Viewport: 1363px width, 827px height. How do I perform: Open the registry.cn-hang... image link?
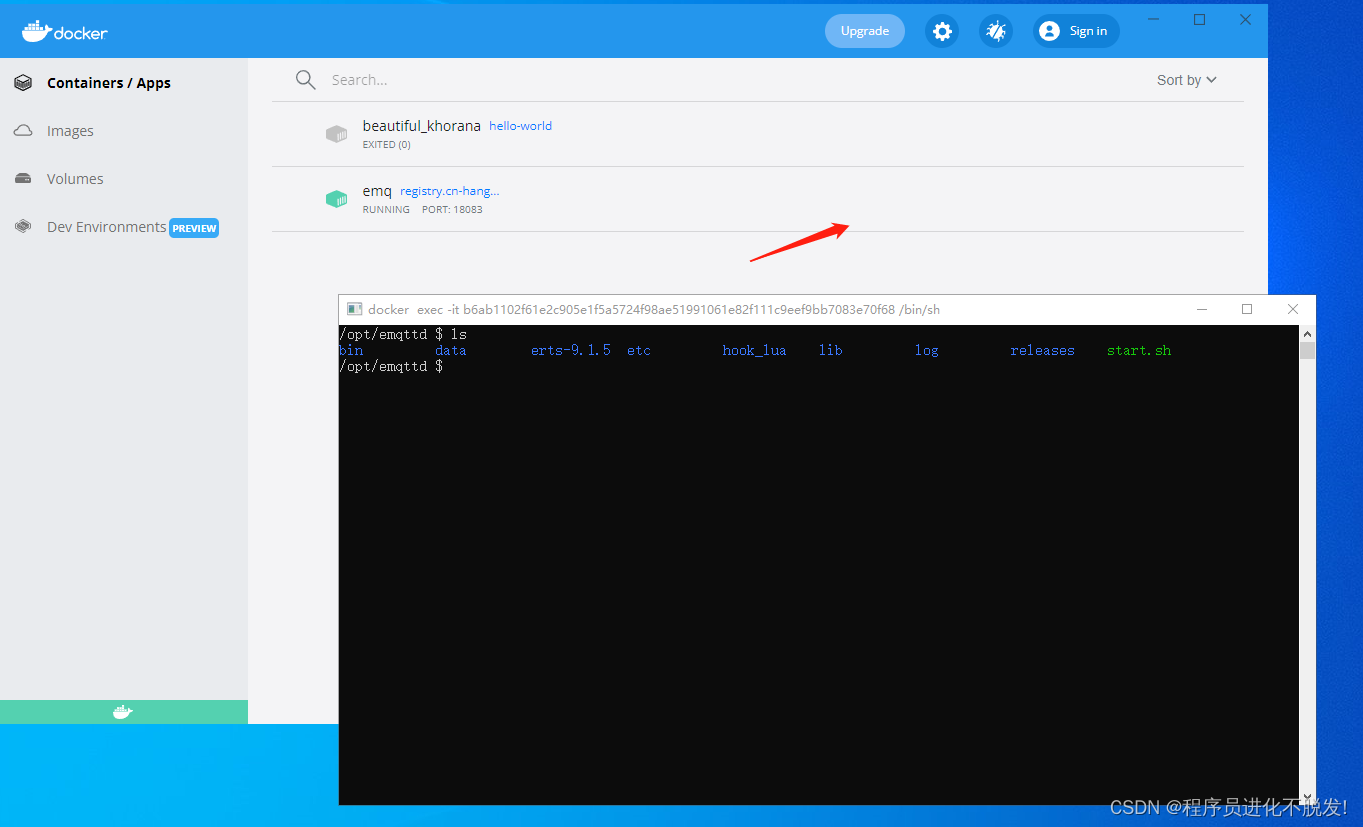pos(449,191)
